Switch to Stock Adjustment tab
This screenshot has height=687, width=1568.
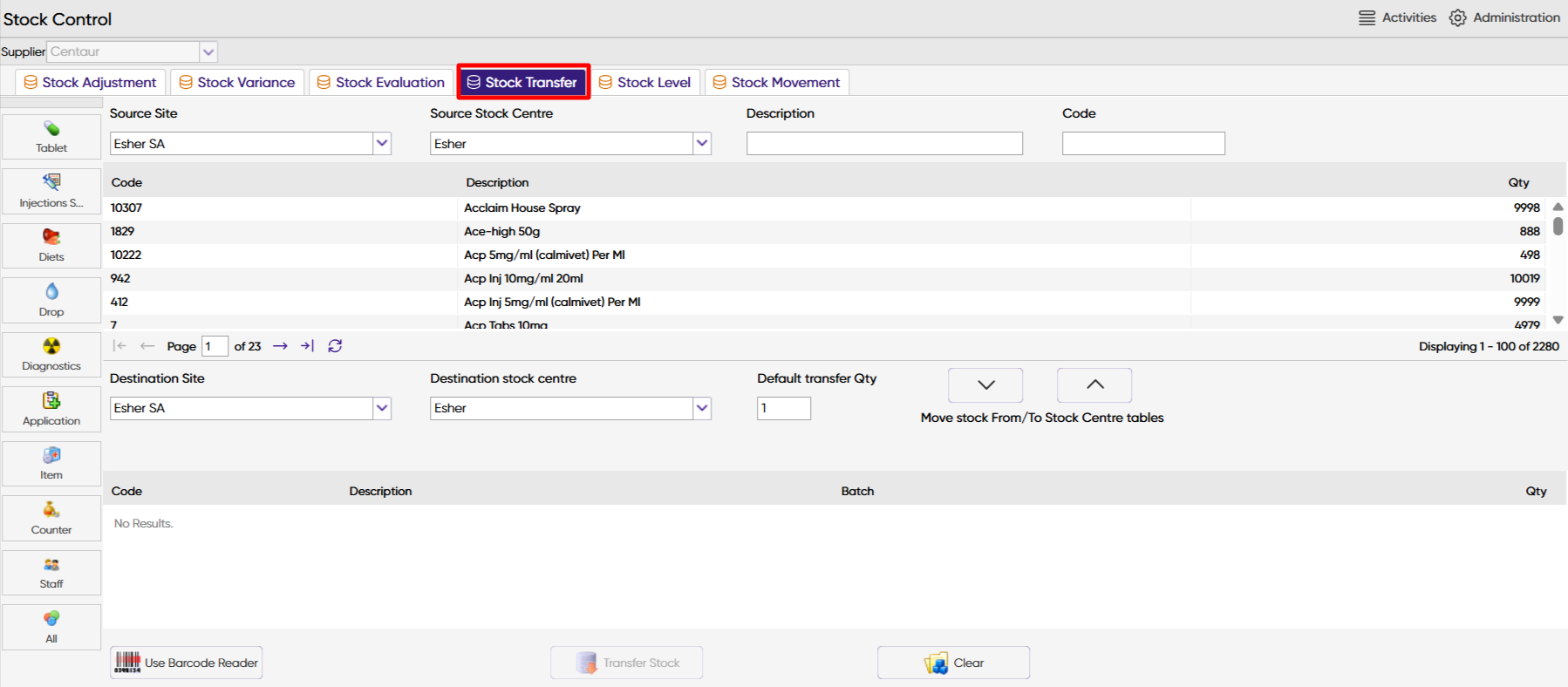[91, 82]
